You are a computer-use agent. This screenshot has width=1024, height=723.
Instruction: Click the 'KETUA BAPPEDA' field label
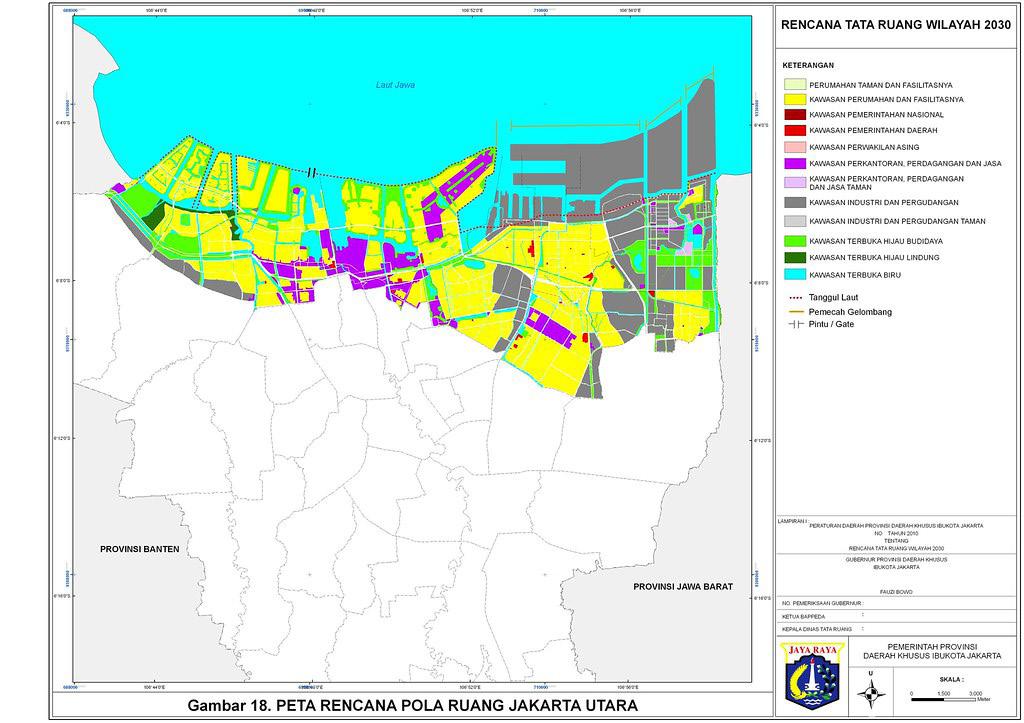tap(803, 617)
